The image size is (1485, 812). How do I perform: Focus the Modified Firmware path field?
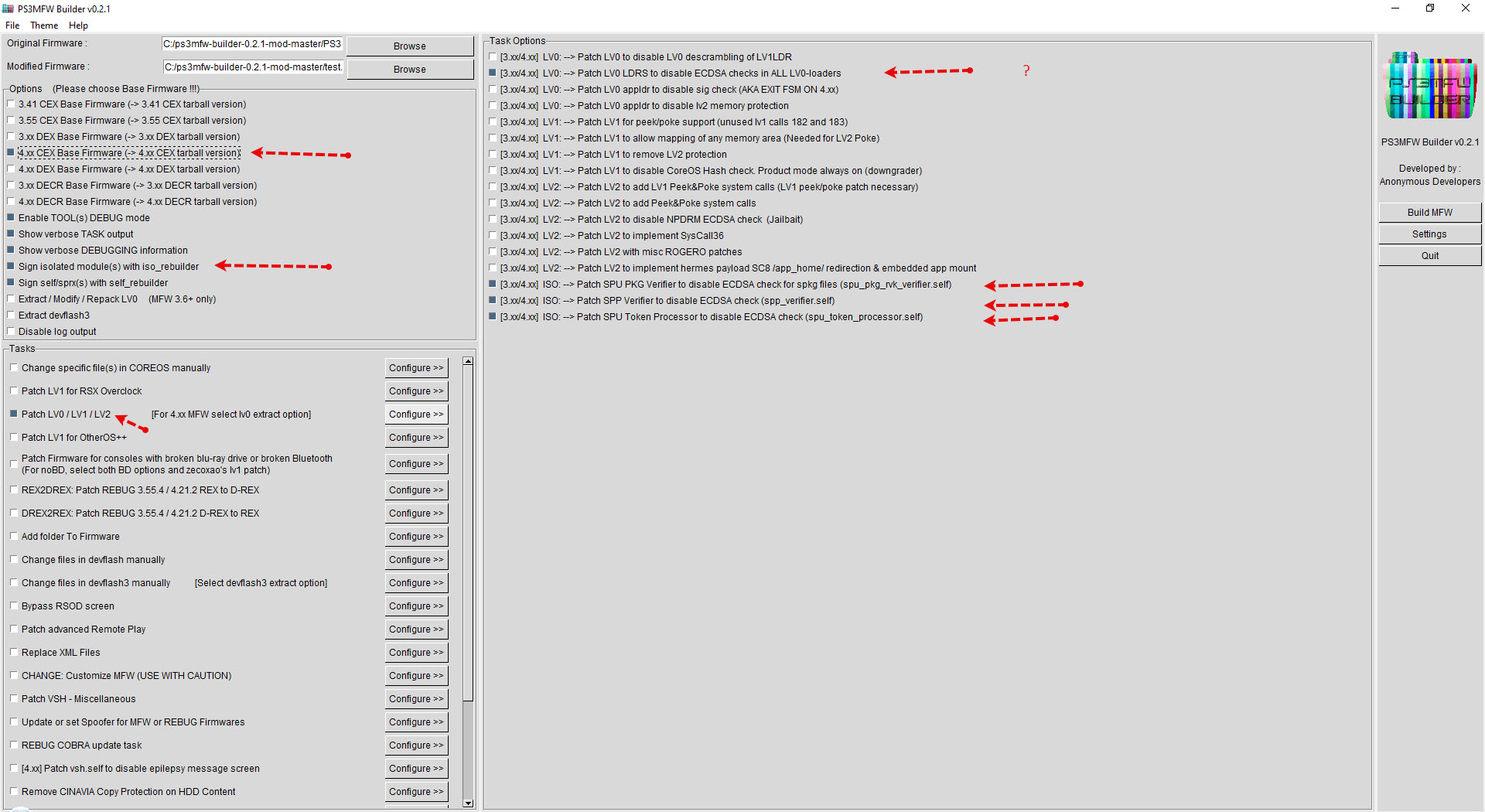coord(252,67)
